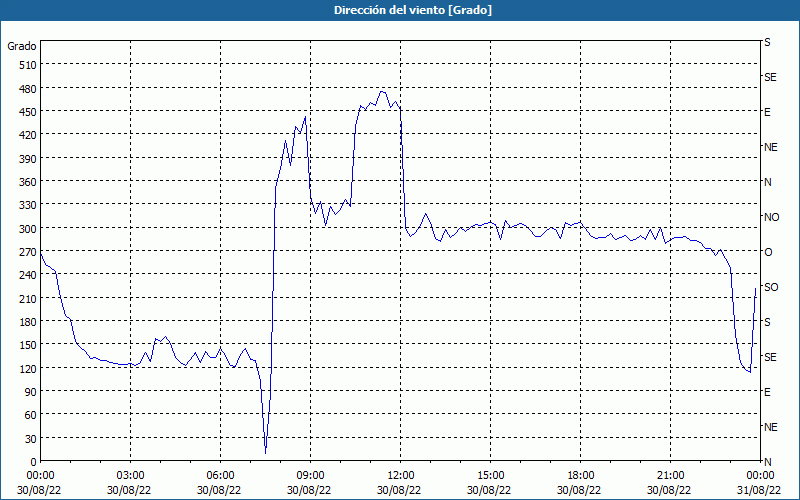This screenshot has width=800, height=500.
Task: Select the 12:00 time axis label
Action: point(401,476)
